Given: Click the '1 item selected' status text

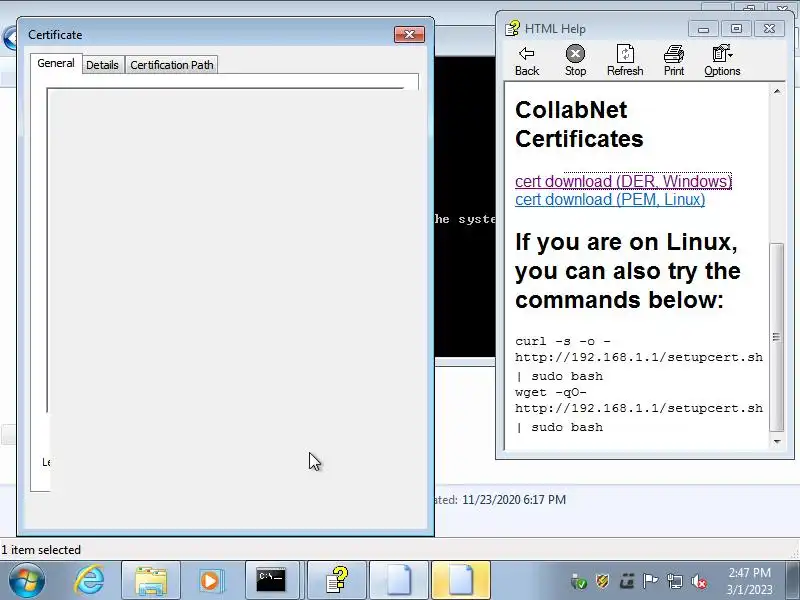Looking at the screenshot, I should pos(41,550).
